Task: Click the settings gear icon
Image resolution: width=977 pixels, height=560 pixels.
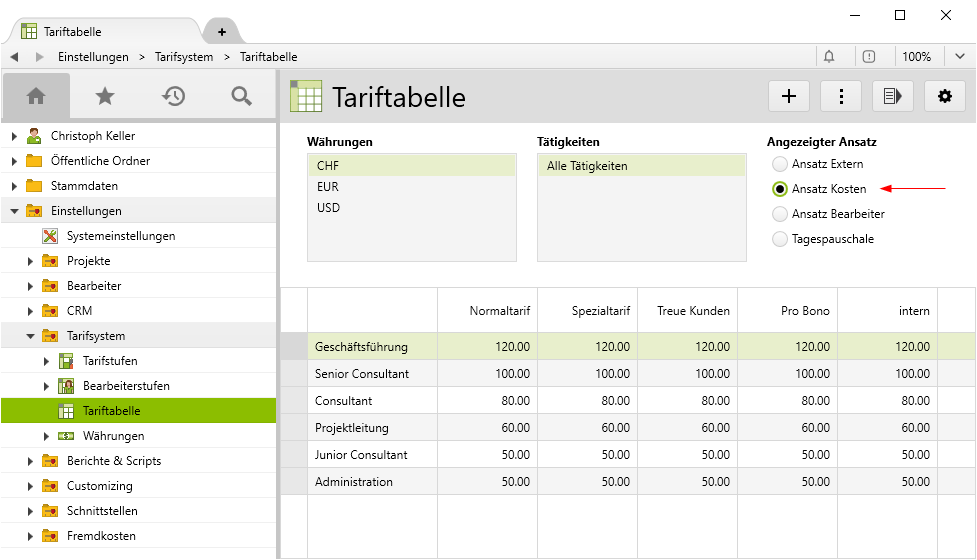Action: 945,96
